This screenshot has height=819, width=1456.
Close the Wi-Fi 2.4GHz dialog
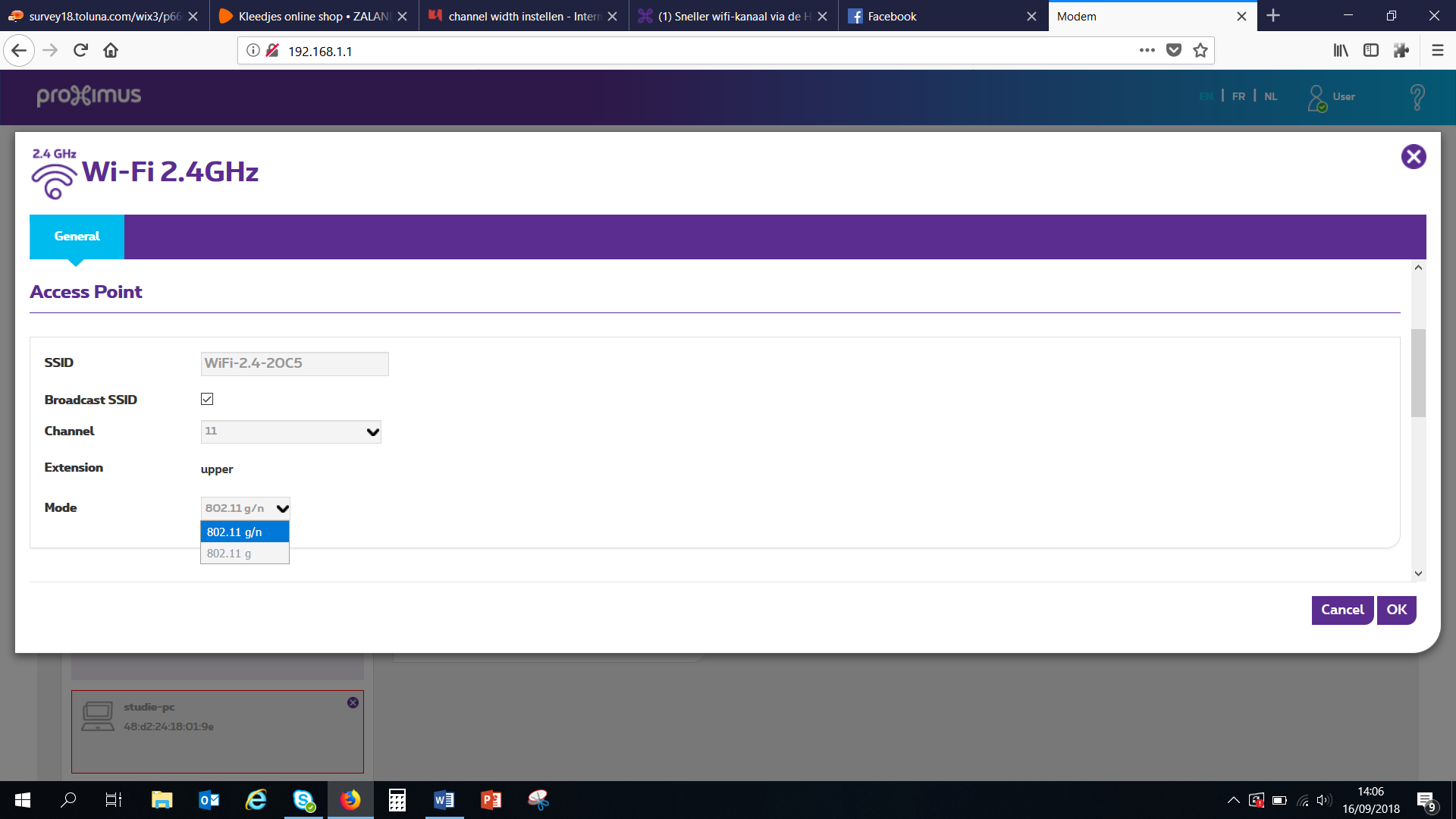(1413, 157)
